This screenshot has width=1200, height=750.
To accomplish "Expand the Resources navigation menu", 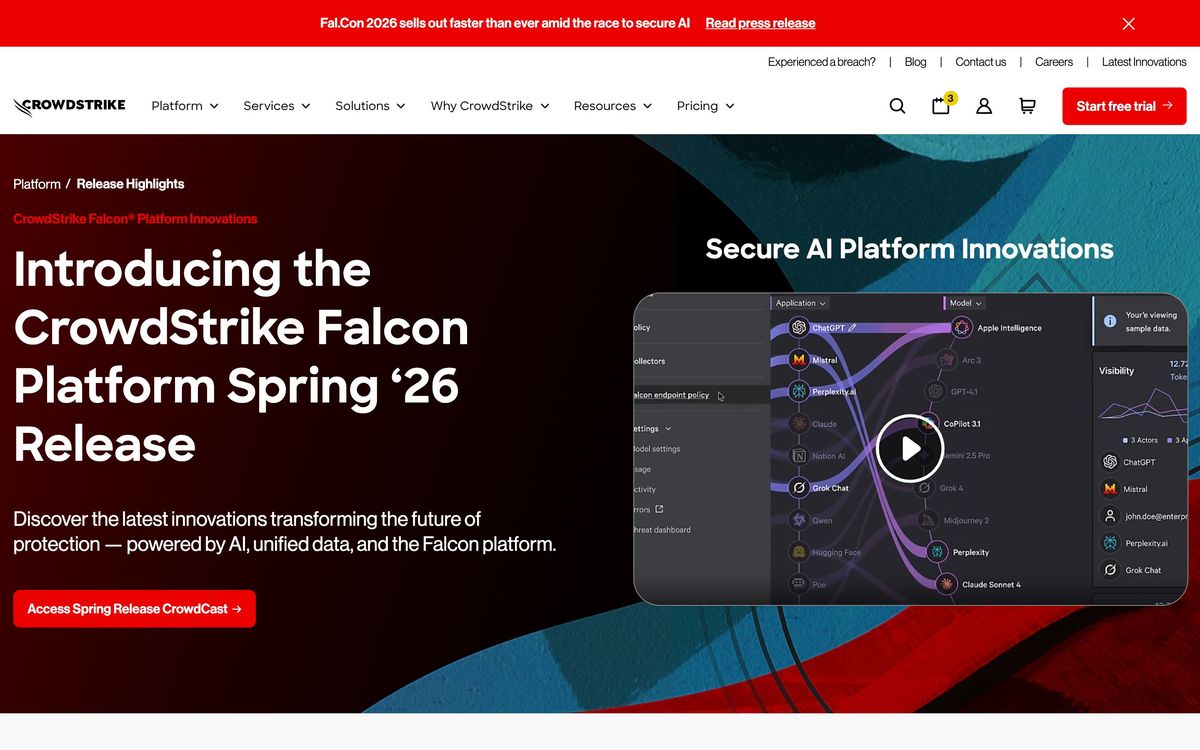I will [613, 106].
